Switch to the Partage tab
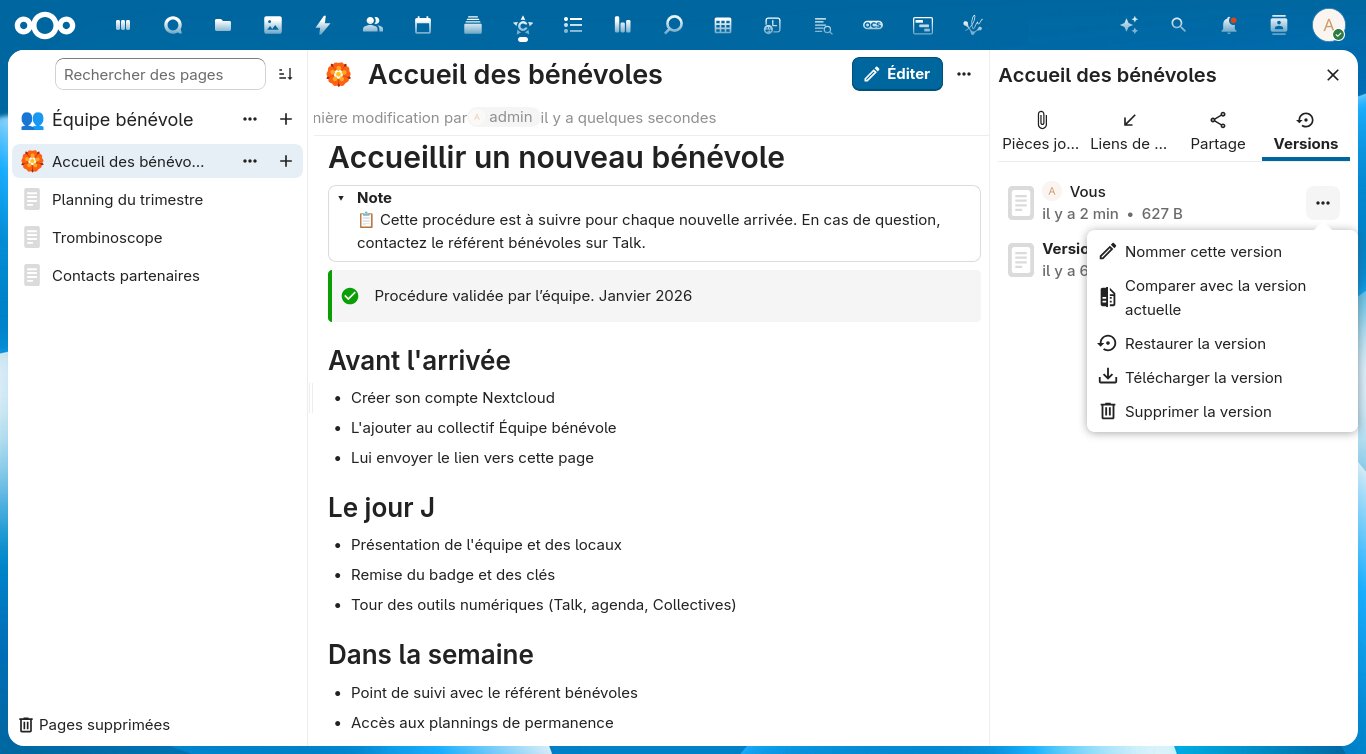 tap(1218, 132)
